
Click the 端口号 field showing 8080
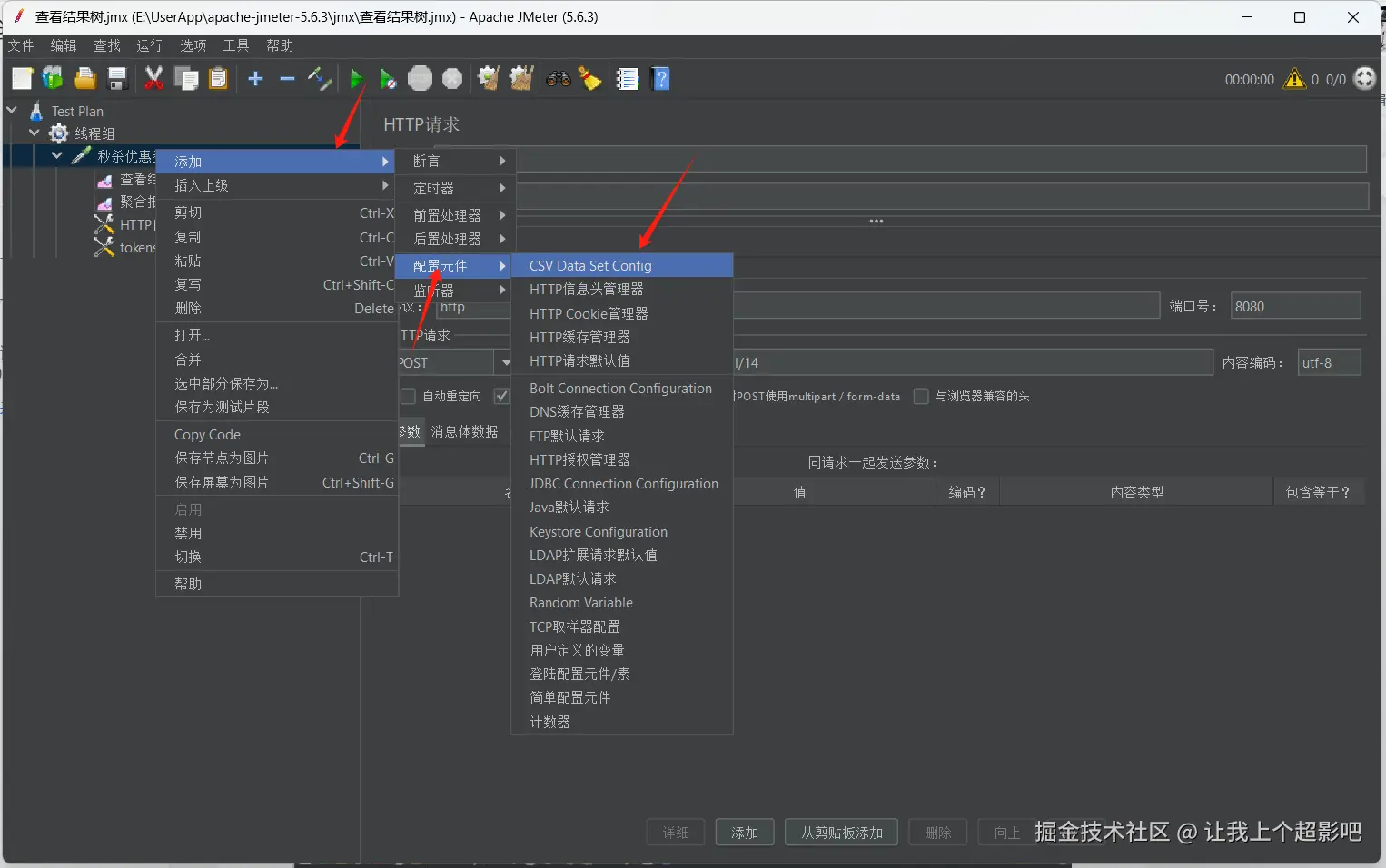click(x=1295, y=306)
